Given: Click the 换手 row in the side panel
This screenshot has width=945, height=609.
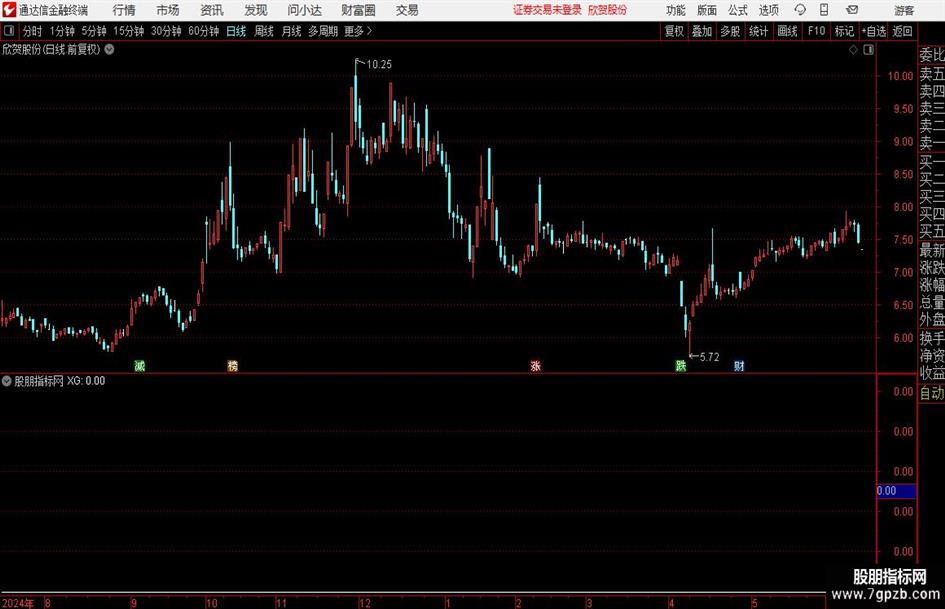Looking at the screenshot, I should pos(932,338).
